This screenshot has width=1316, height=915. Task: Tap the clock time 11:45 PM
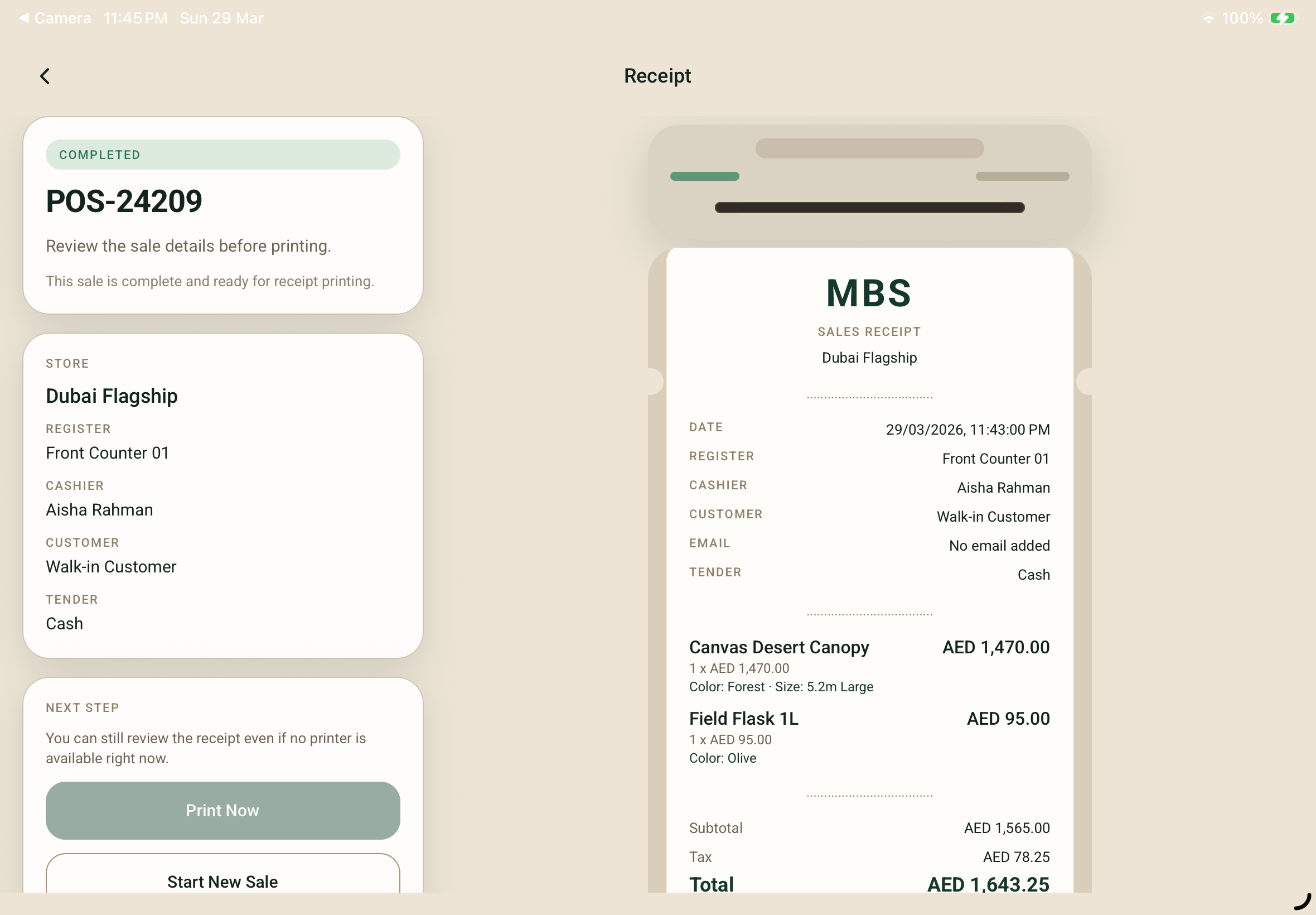coord(135,18)
